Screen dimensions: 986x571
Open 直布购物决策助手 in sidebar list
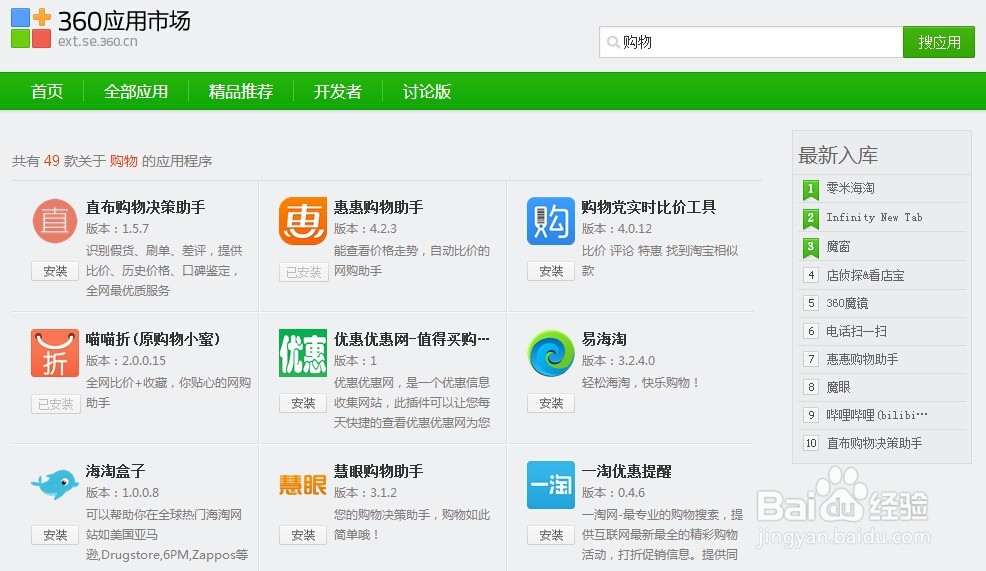[x=874, y=443]
